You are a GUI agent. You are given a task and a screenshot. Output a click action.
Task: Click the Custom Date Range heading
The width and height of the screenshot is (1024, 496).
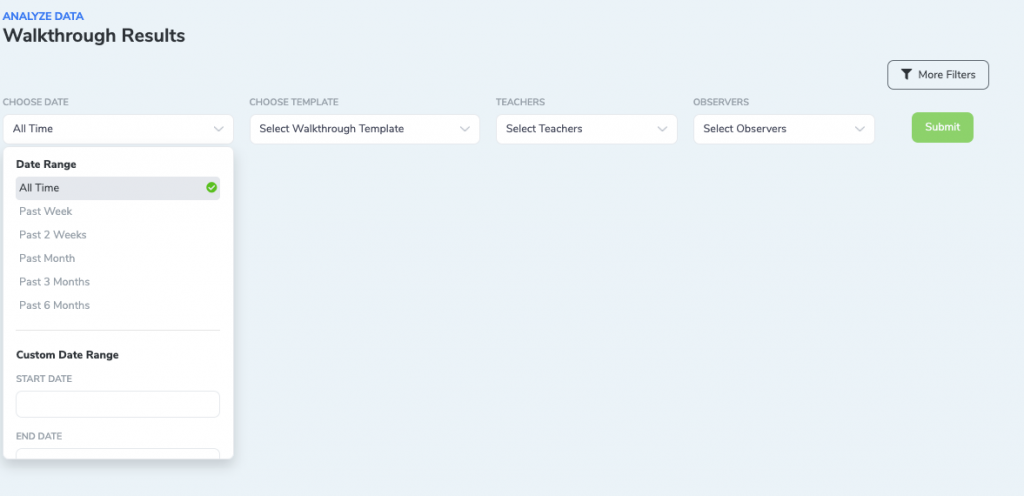pyautogui.click(x=67, y=355)
